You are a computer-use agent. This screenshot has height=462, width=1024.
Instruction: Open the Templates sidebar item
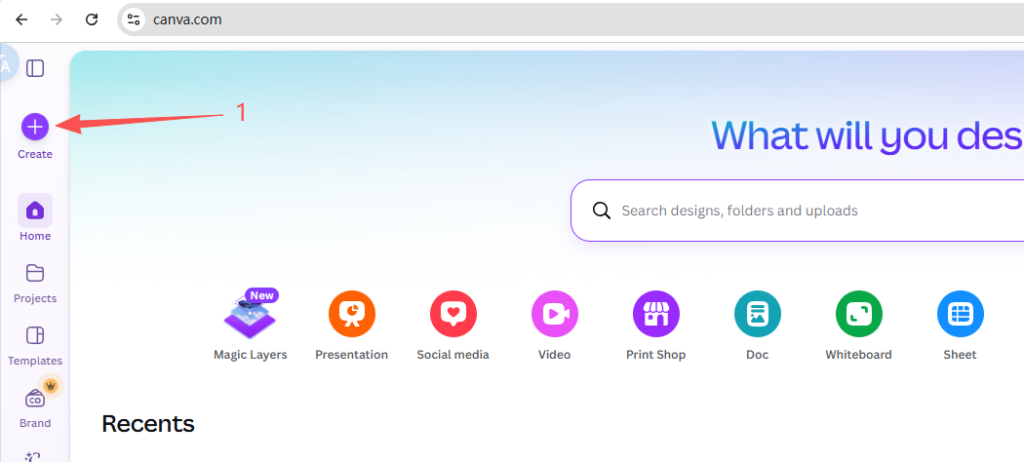click(x=35, y=346)
